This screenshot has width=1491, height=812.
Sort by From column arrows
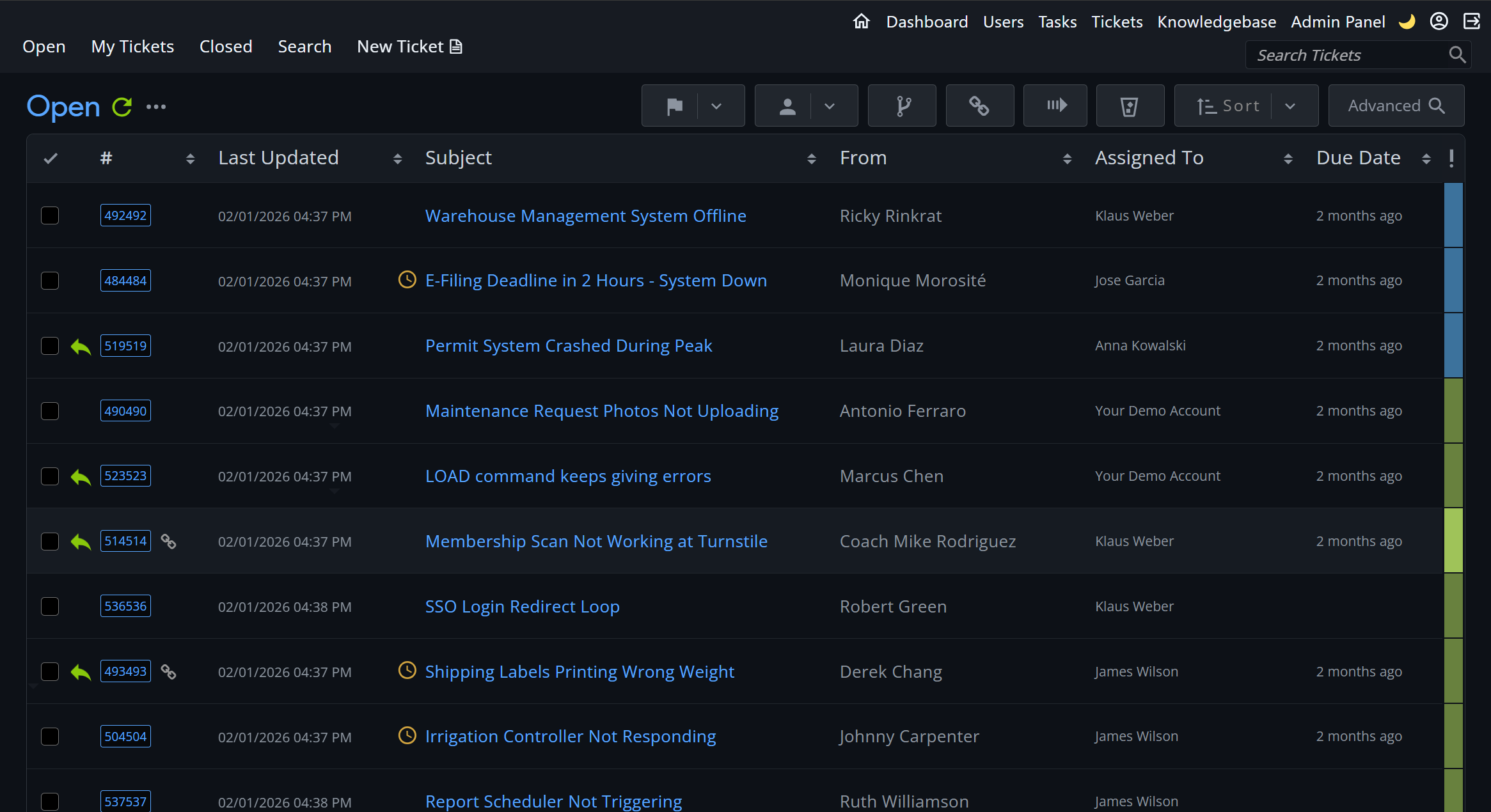1067,159
